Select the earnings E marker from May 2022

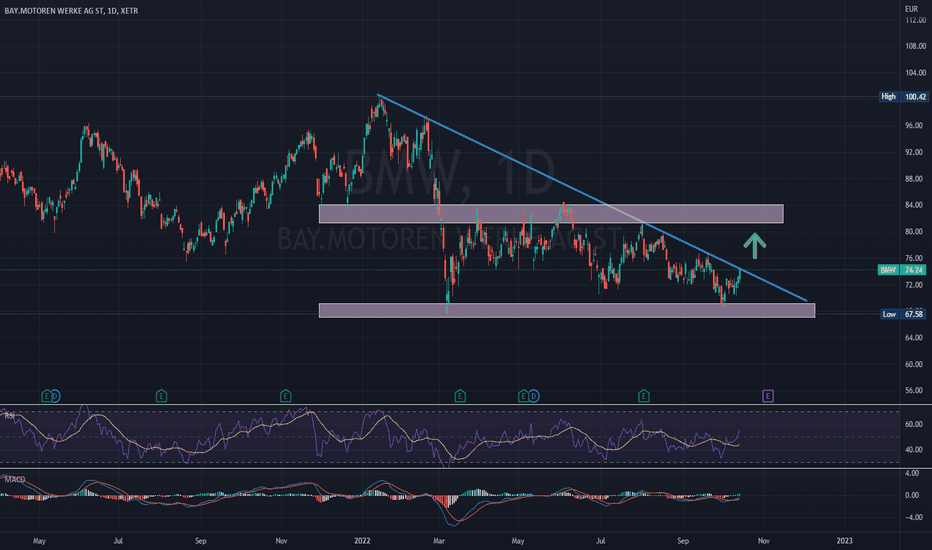pos(523,396)
